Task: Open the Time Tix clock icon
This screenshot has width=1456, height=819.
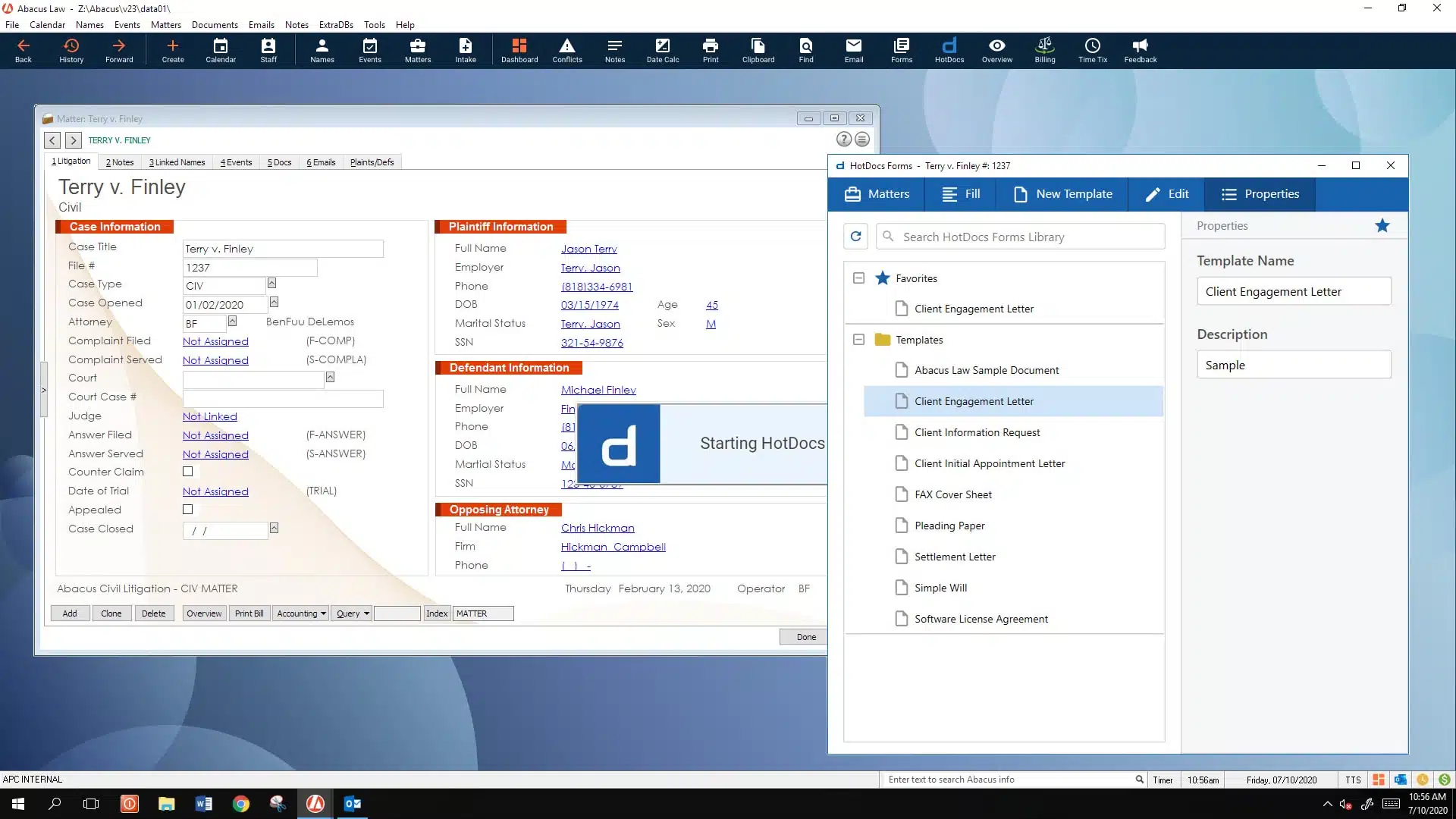Action: click(x=1092, y=50)
